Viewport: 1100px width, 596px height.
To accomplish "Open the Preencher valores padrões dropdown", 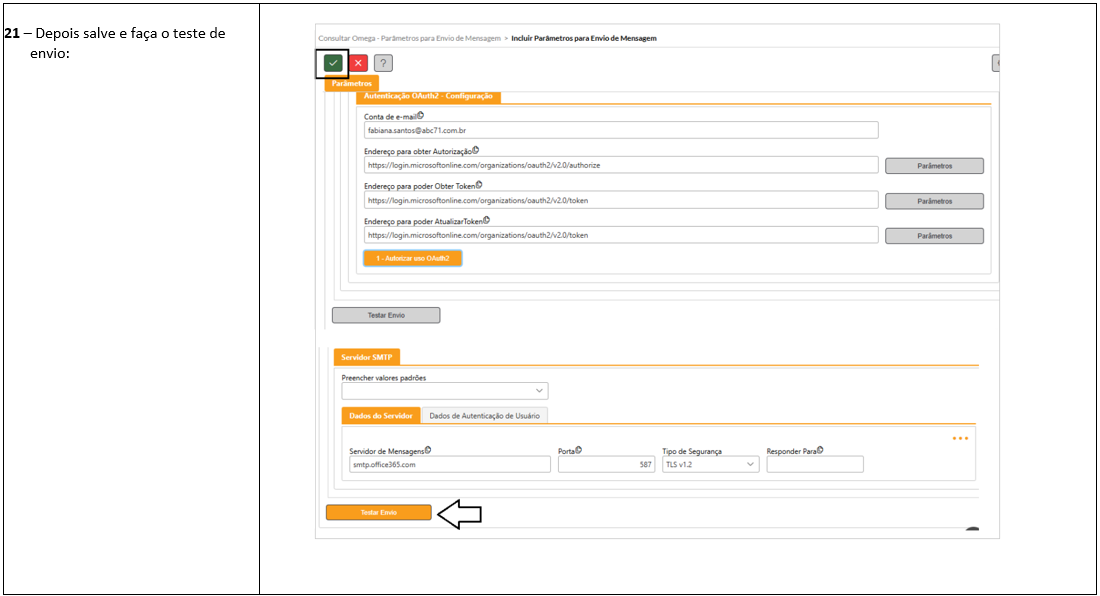I will pos(445,391).
